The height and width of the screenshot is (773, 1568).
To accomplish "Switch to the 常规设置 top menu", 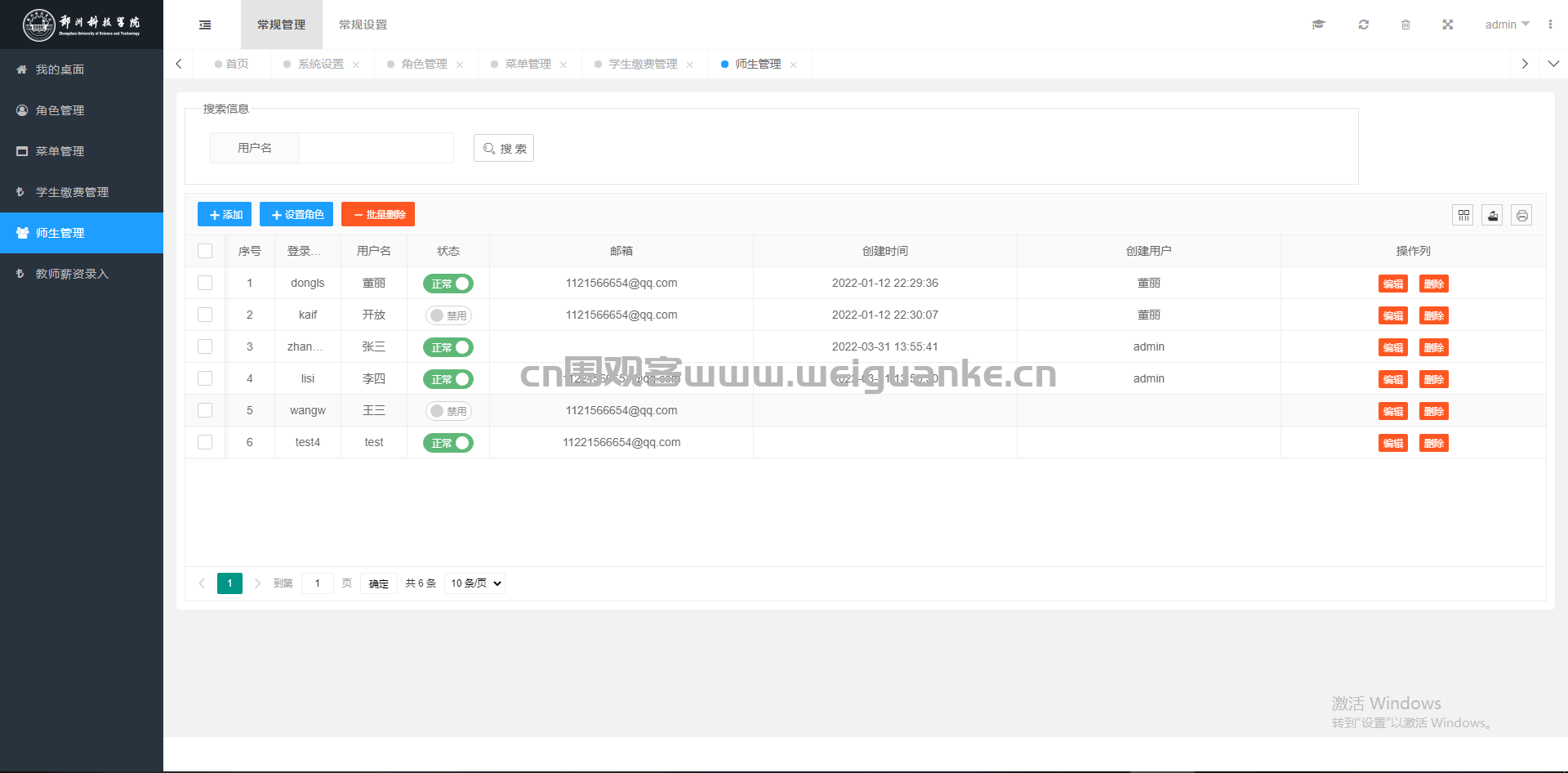I will pyautogui.click(x=363, y=25).
